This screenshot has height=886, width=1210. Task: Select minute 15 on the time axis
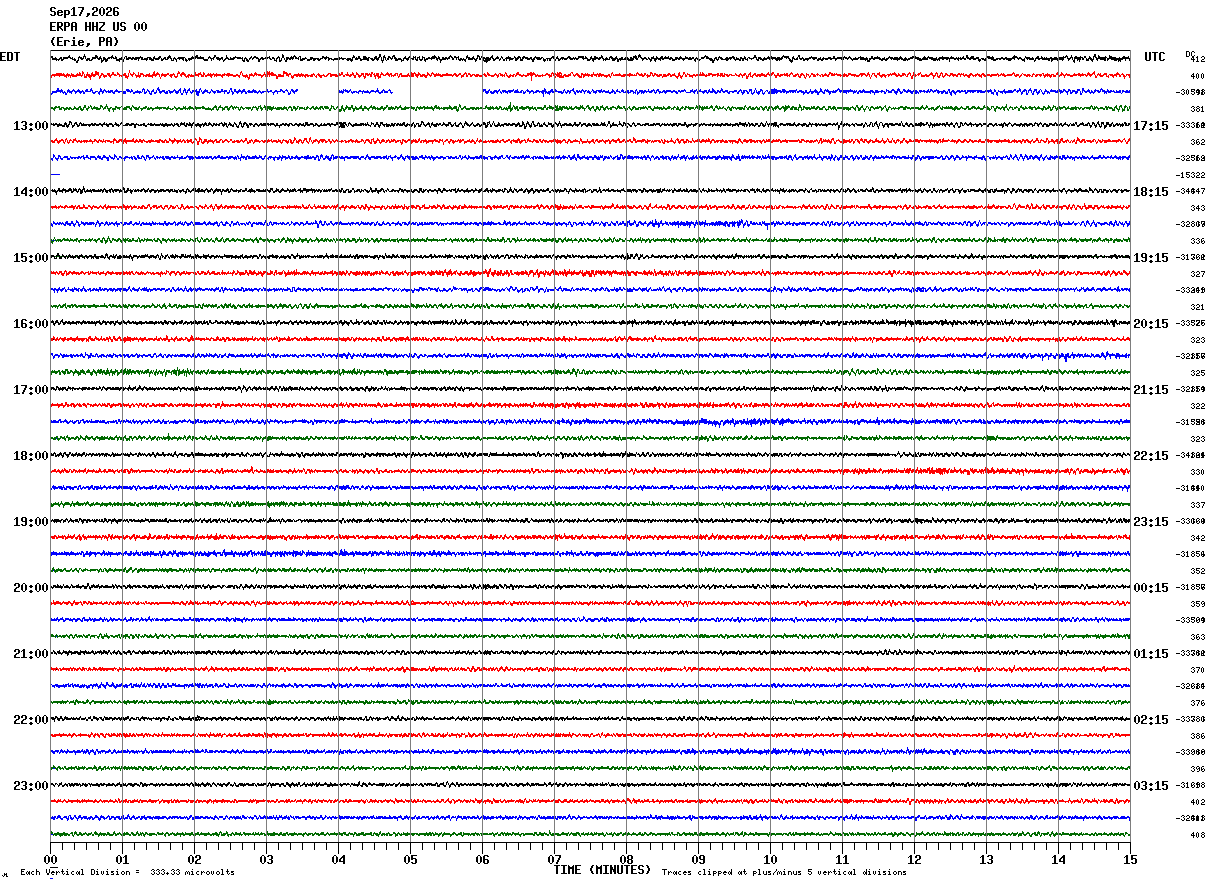point(1130,859)
